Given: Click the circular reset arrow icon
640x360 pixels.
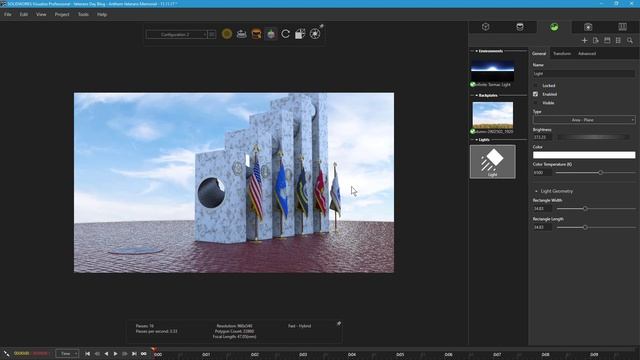Looking at the screenshot, I should [x=286, y=34].
